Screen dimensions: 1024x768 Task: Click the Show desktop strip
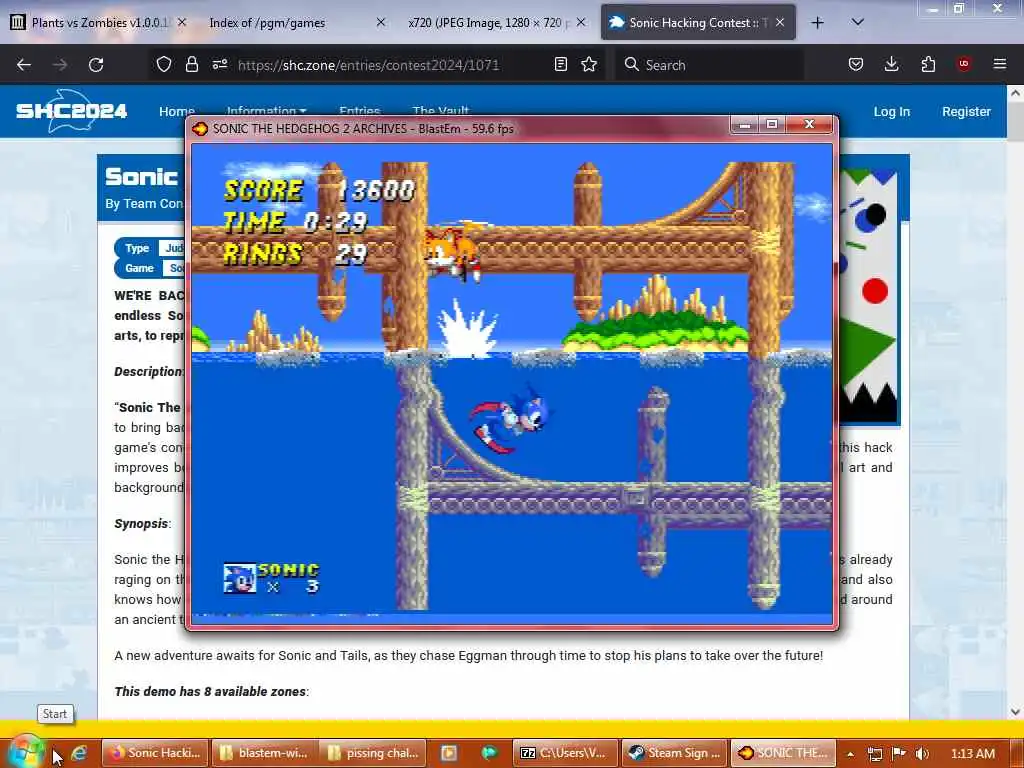point(1018,753)
